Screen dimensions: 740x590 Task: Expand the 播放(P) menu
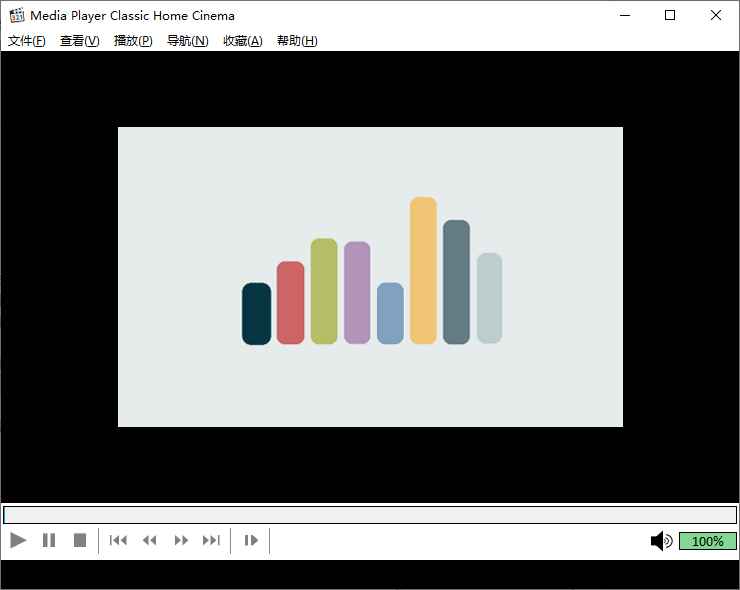tap(133, 41)
